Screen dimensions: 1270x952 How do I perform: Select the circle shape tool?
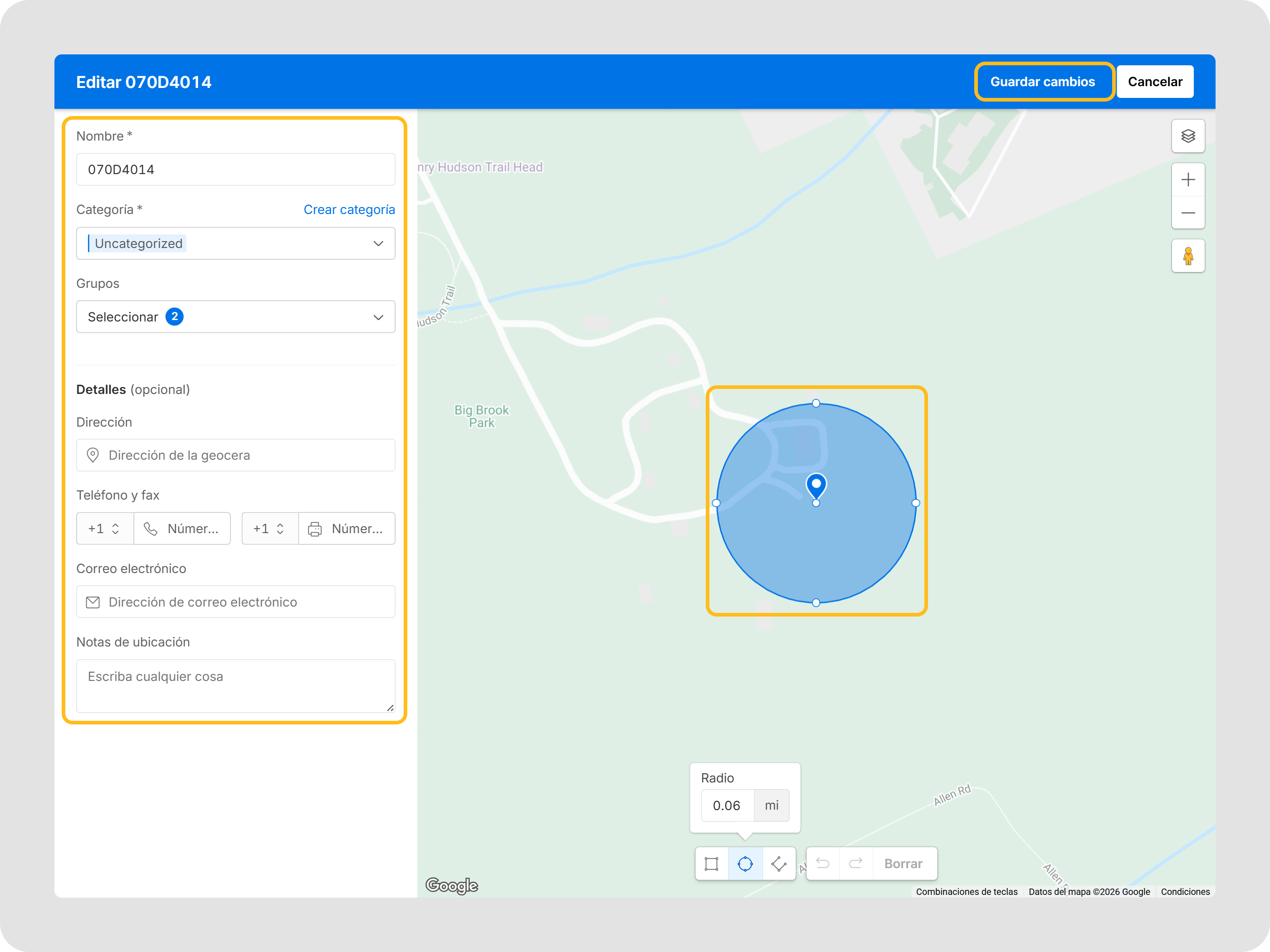(x=745, y=864)
